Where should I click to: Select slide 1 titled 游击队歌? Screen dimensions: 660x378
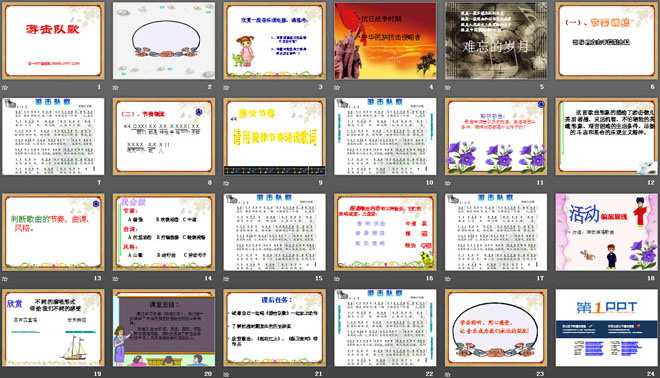[x=53, y=41]
